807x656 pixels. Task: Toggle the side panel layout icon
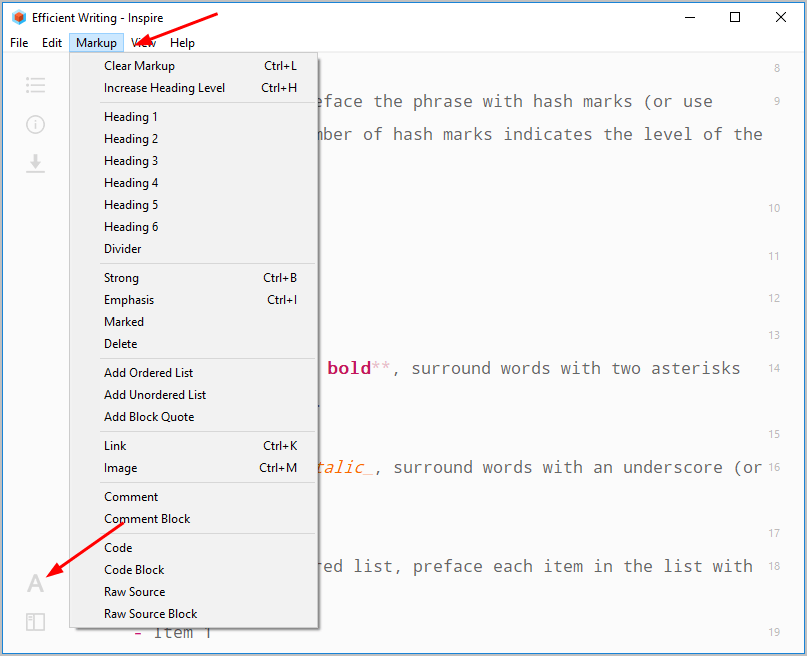(36, 622)
